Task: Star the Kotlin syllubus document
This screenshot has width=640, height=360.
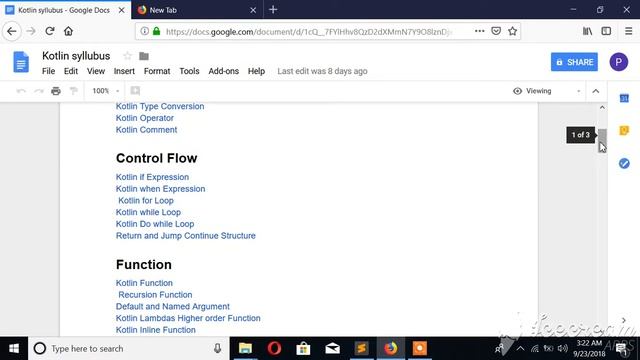Action: (127, 56)
